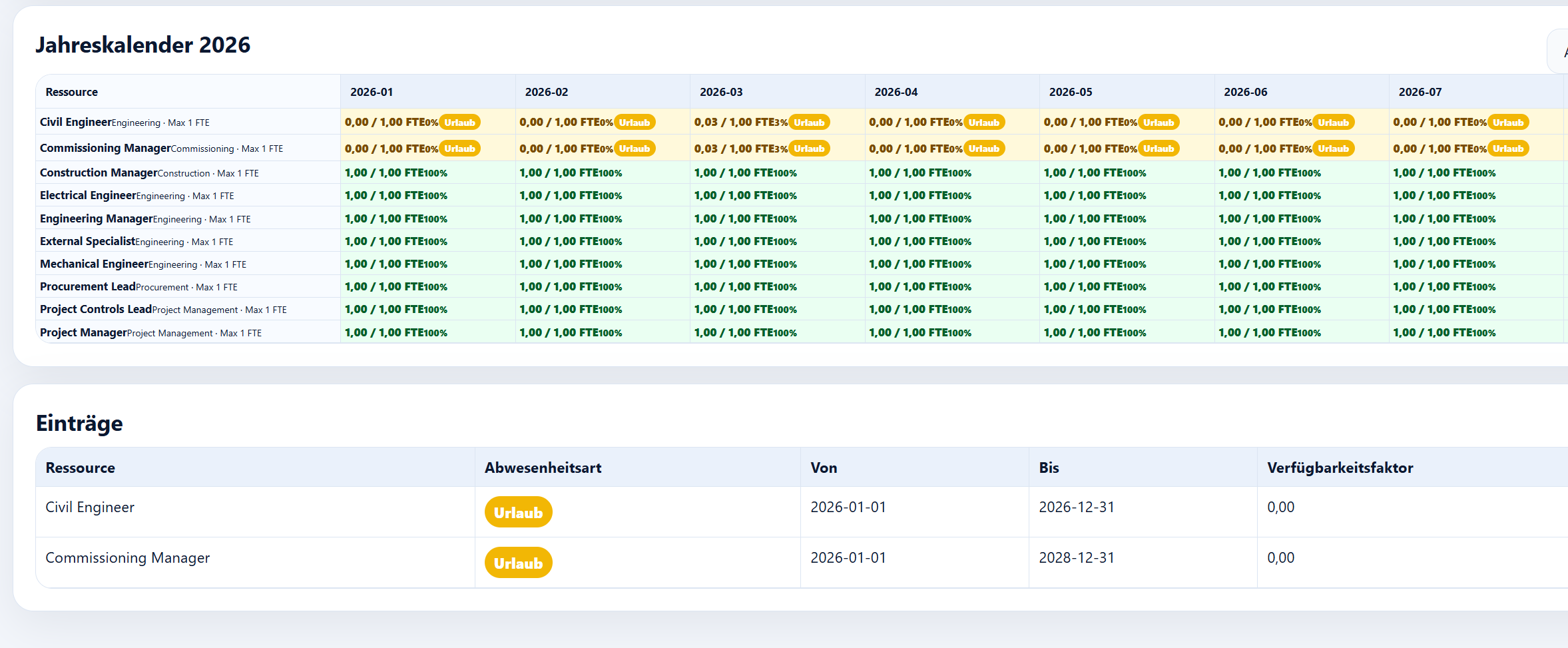The image size is (1568, 648).
Task: Click the Urlaub badge for Civil Engineer 2026-01
Action: point(459,123)
